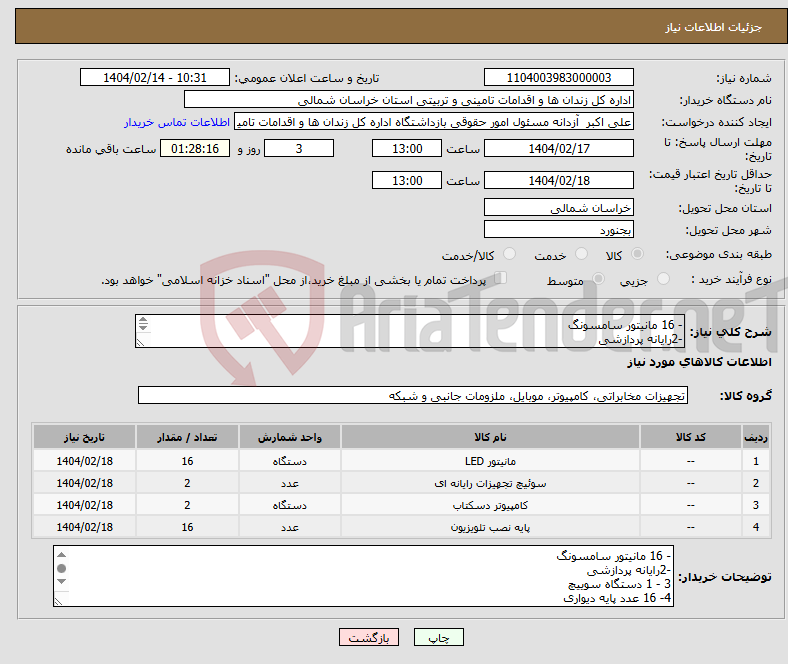Click the کد کالا column header
This screenshot has width=788, height=664.
691,437
